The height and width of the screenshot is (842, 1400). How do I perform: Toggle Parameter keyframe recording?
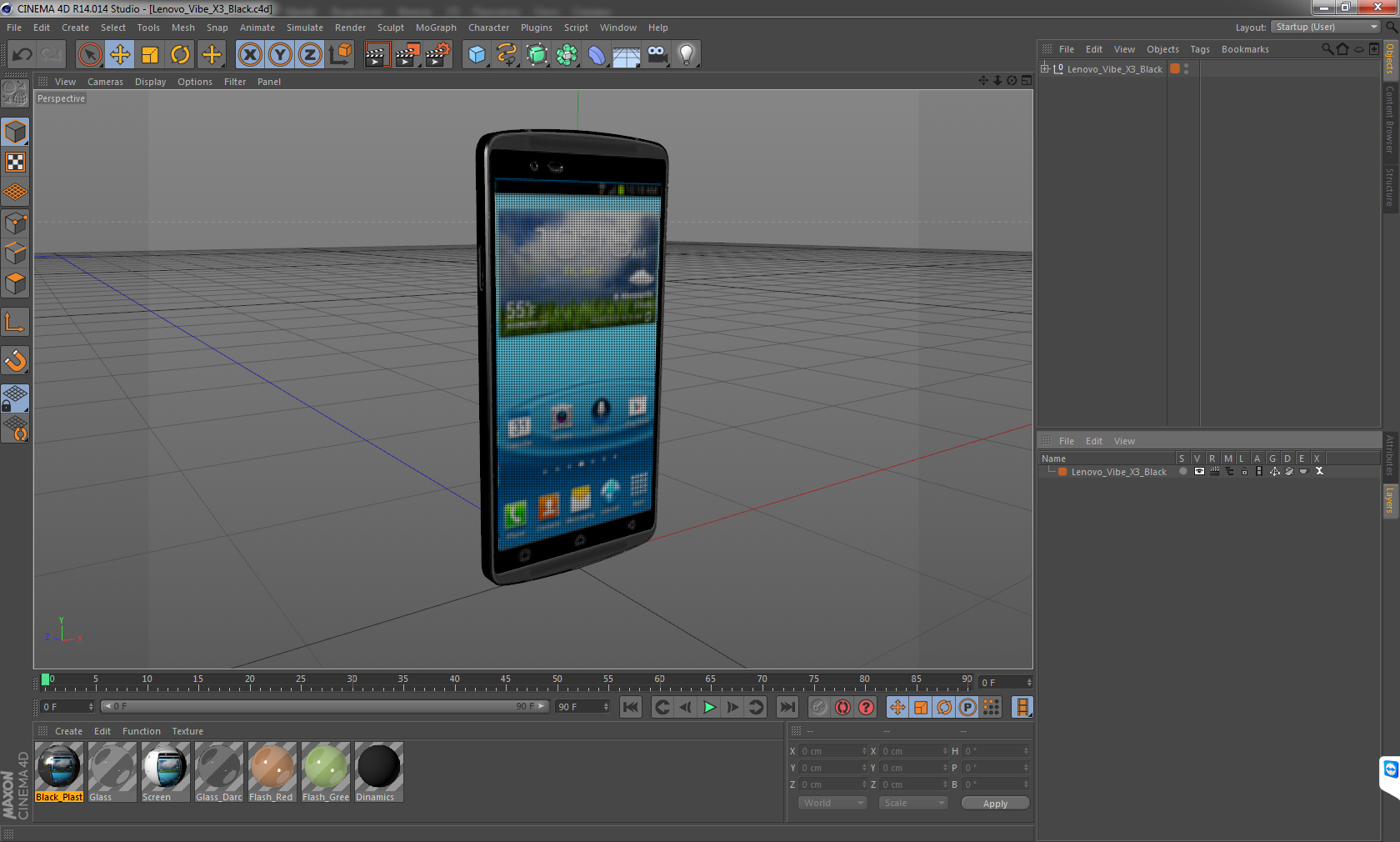[967, 707]
